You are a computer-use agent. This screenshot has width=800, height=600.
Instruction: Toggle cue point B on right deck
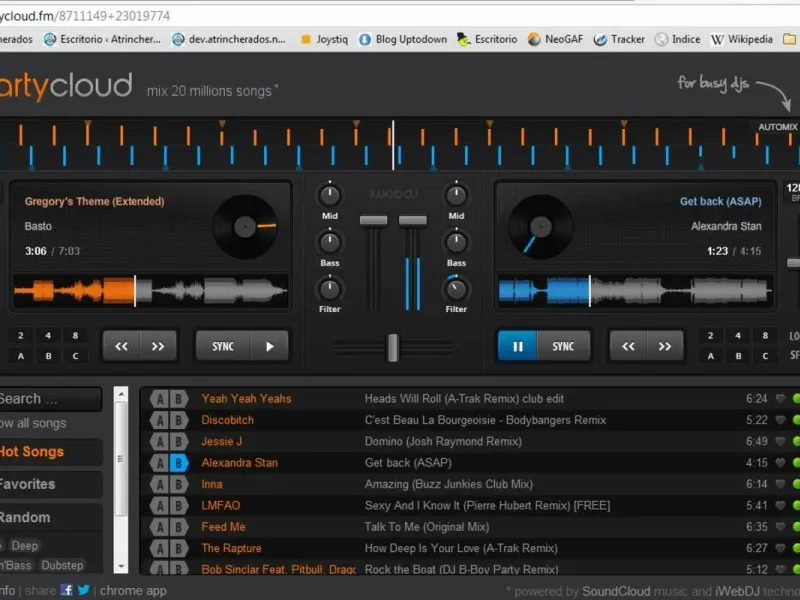point(737,356)
